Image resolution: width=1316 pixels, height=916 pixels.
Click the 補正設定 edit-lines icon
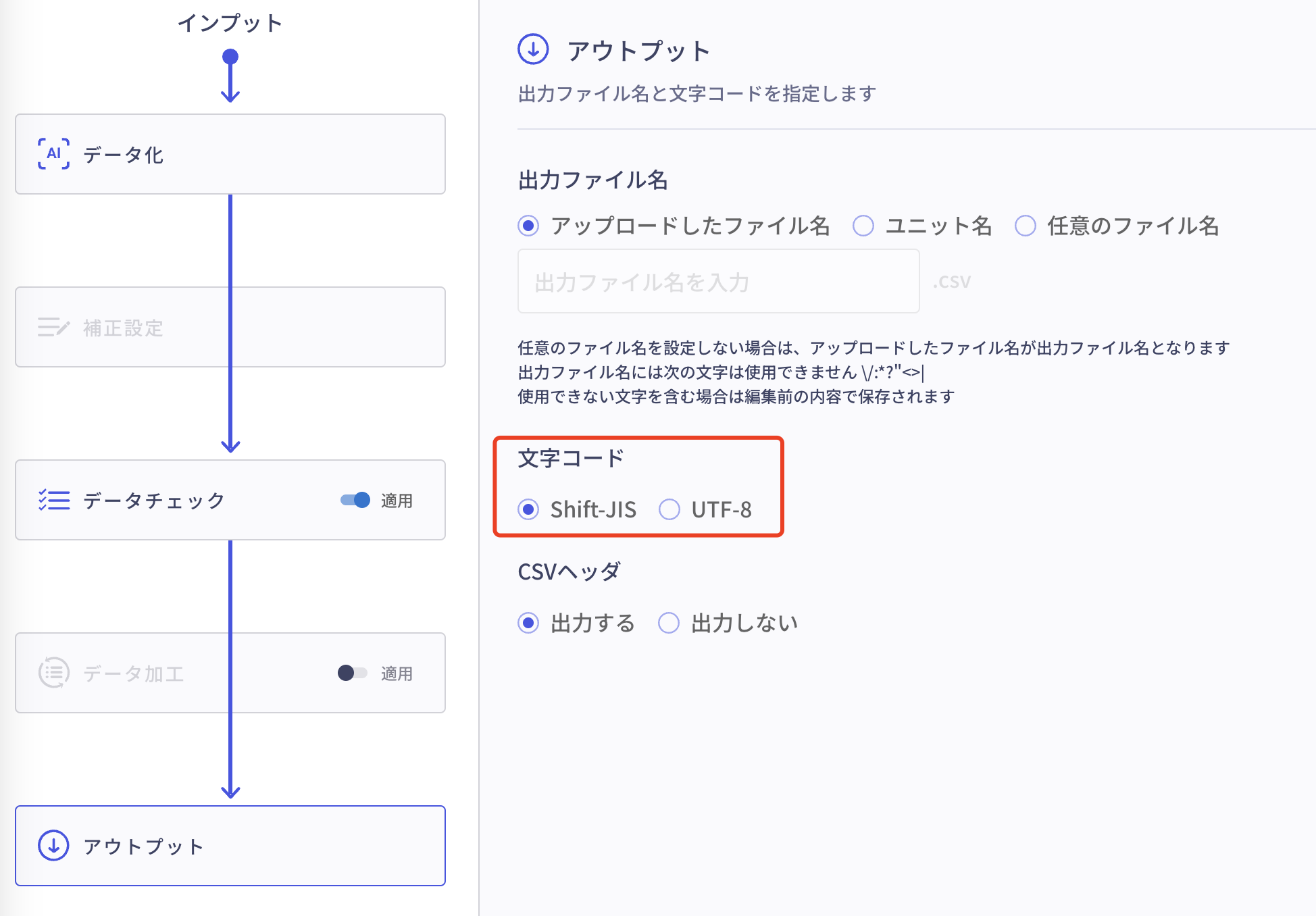(53, 328)
